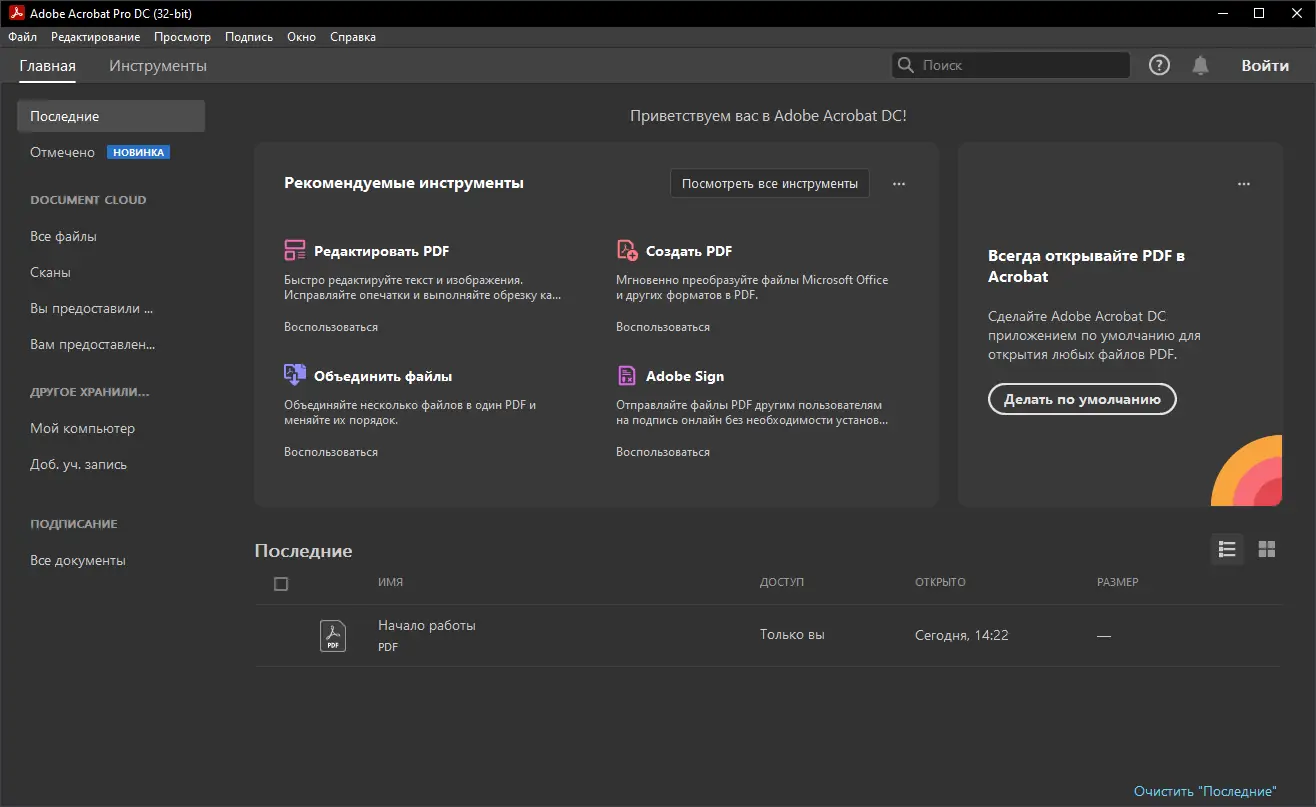Switch to the Инструменты tab
Screen dimensions: 1316x807
click(x=156, y=65)
